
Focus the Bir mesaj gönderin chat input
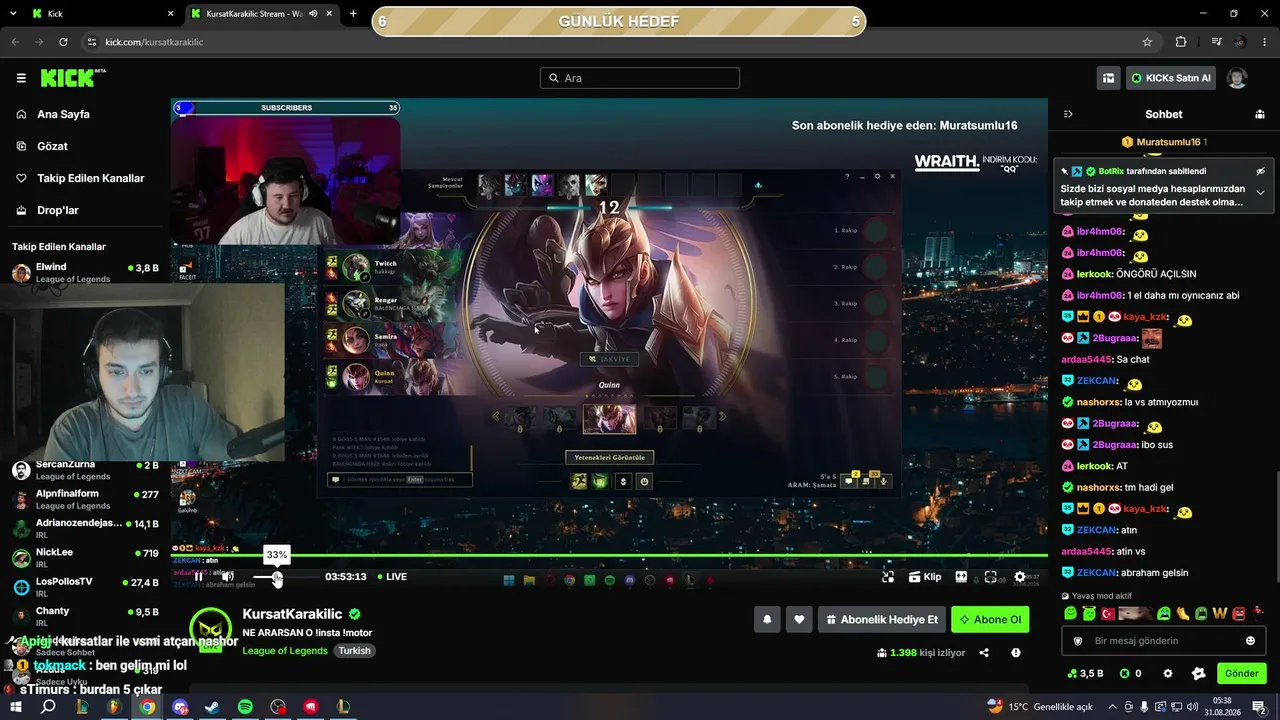tap(1163, 641)
